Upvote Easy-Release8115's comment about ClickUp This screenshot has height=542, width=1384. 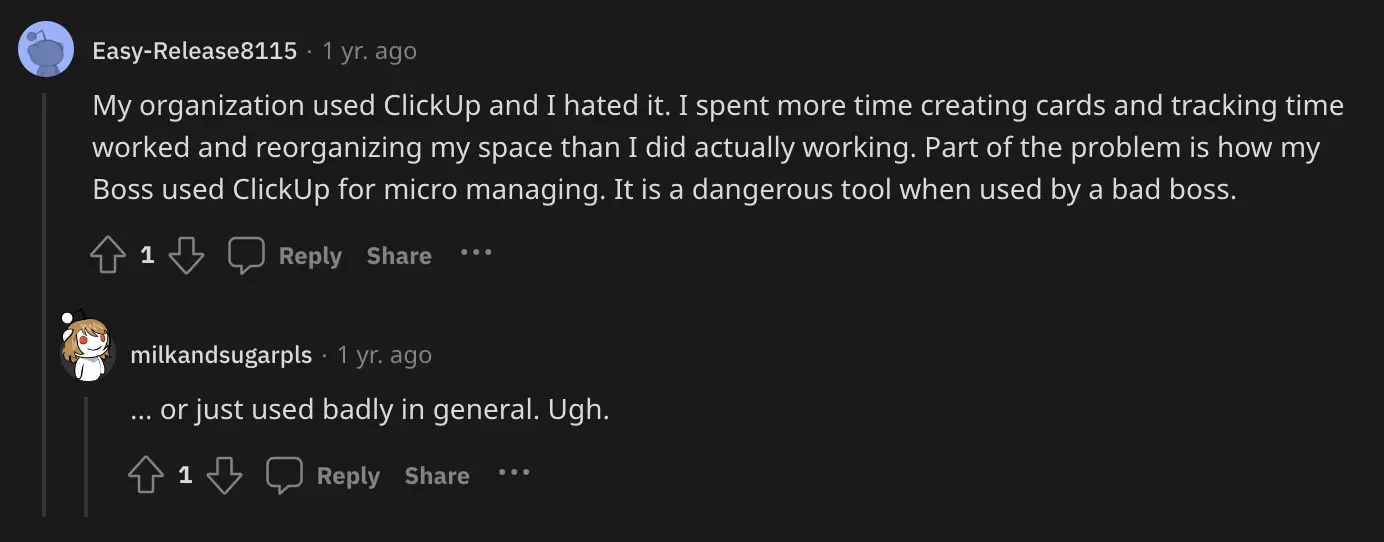107,256
